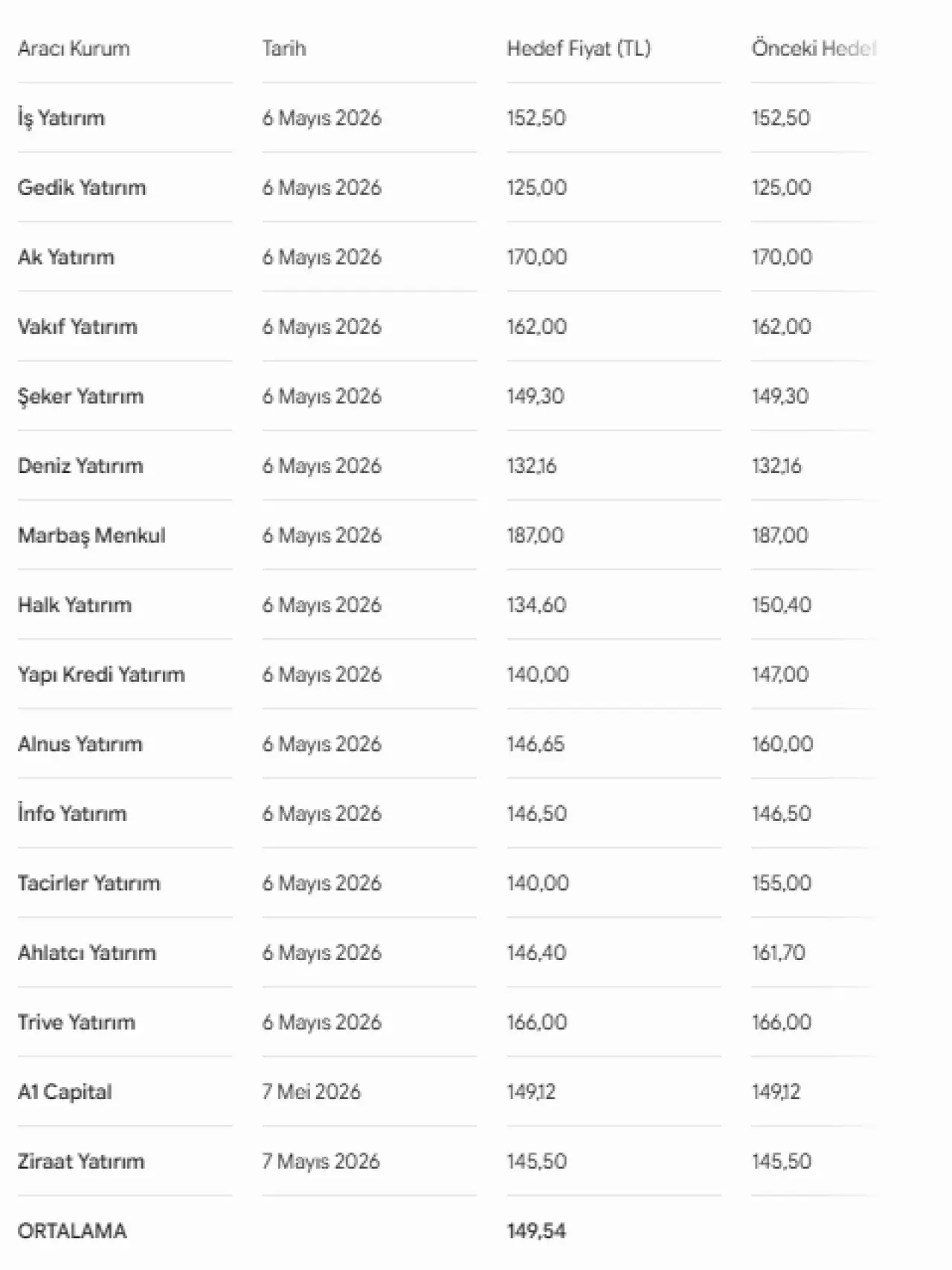Screen dimensions: 952x1270
Task: Click Alnus Yatırım target price 146,65
Action: coord(535,744)
